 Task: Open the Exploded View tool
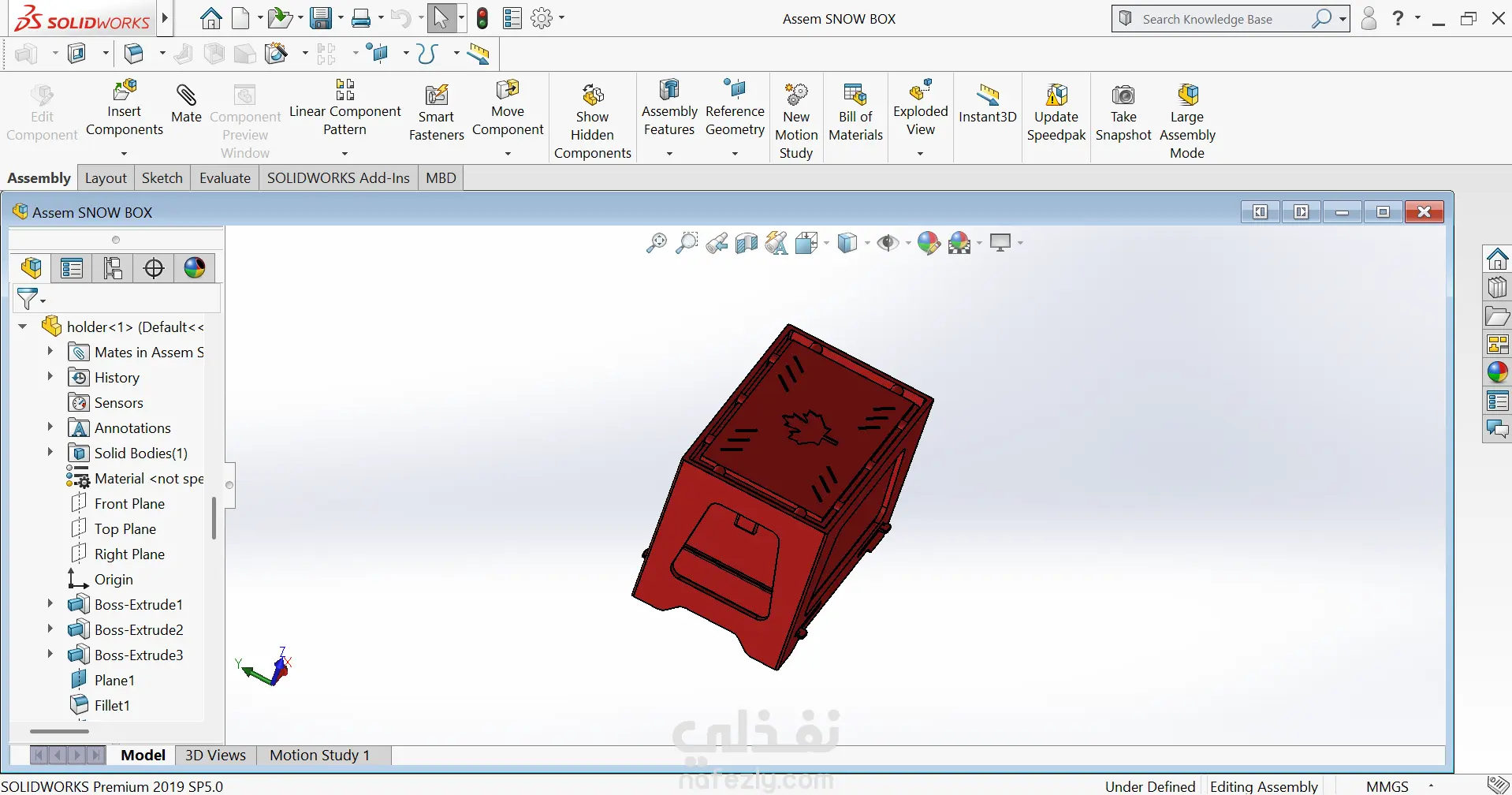[x=921, y=110]
